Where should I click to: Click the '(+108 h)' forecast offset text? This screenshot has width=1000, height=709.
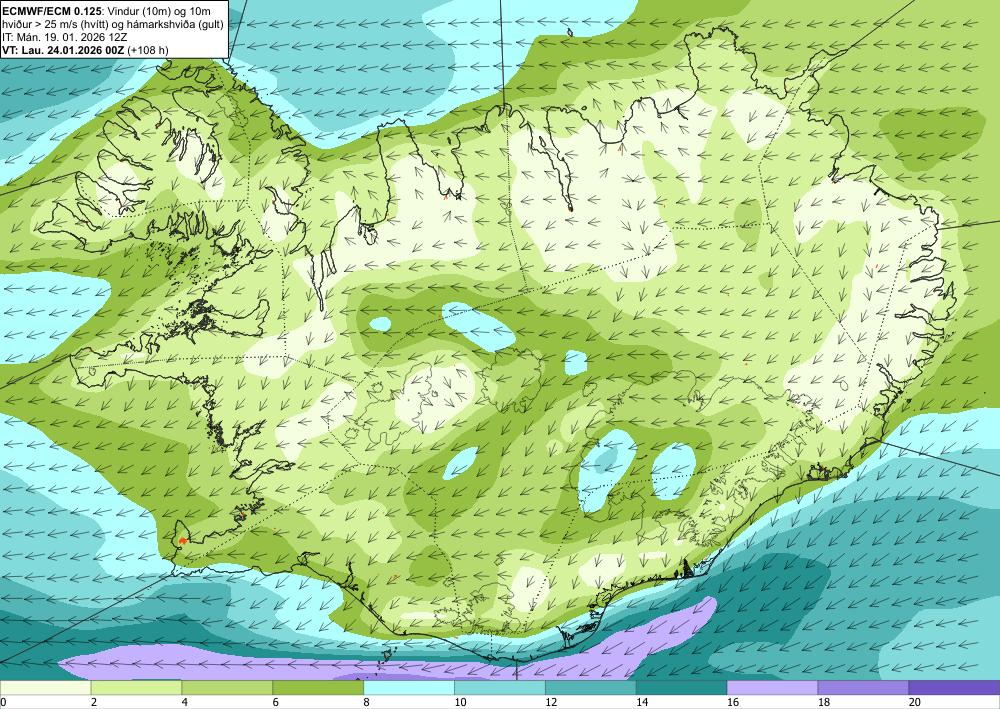pyautogui.click(x=148, y=50)
